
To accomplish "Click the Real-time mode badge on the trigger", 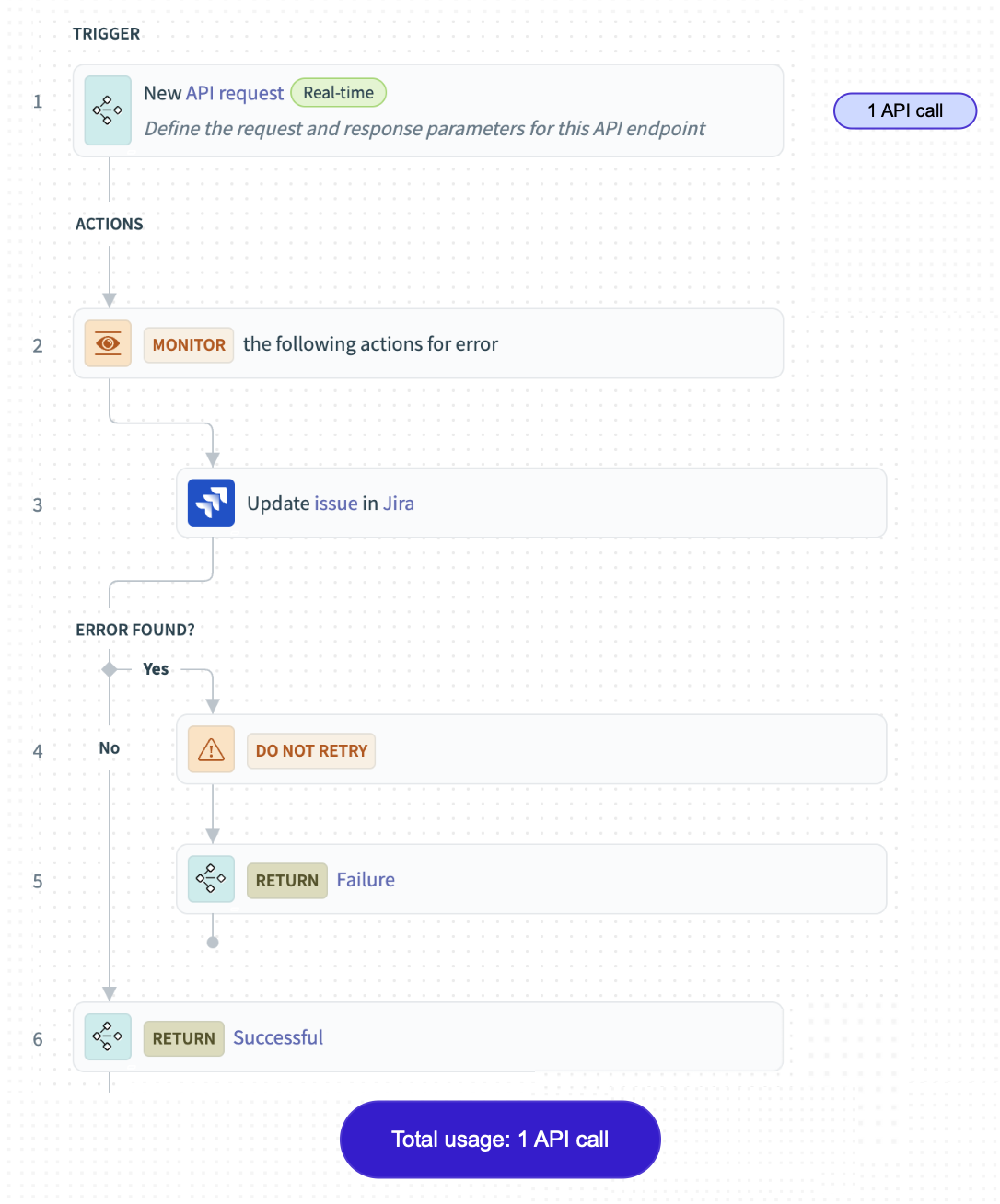I will [x=338, y=92].
